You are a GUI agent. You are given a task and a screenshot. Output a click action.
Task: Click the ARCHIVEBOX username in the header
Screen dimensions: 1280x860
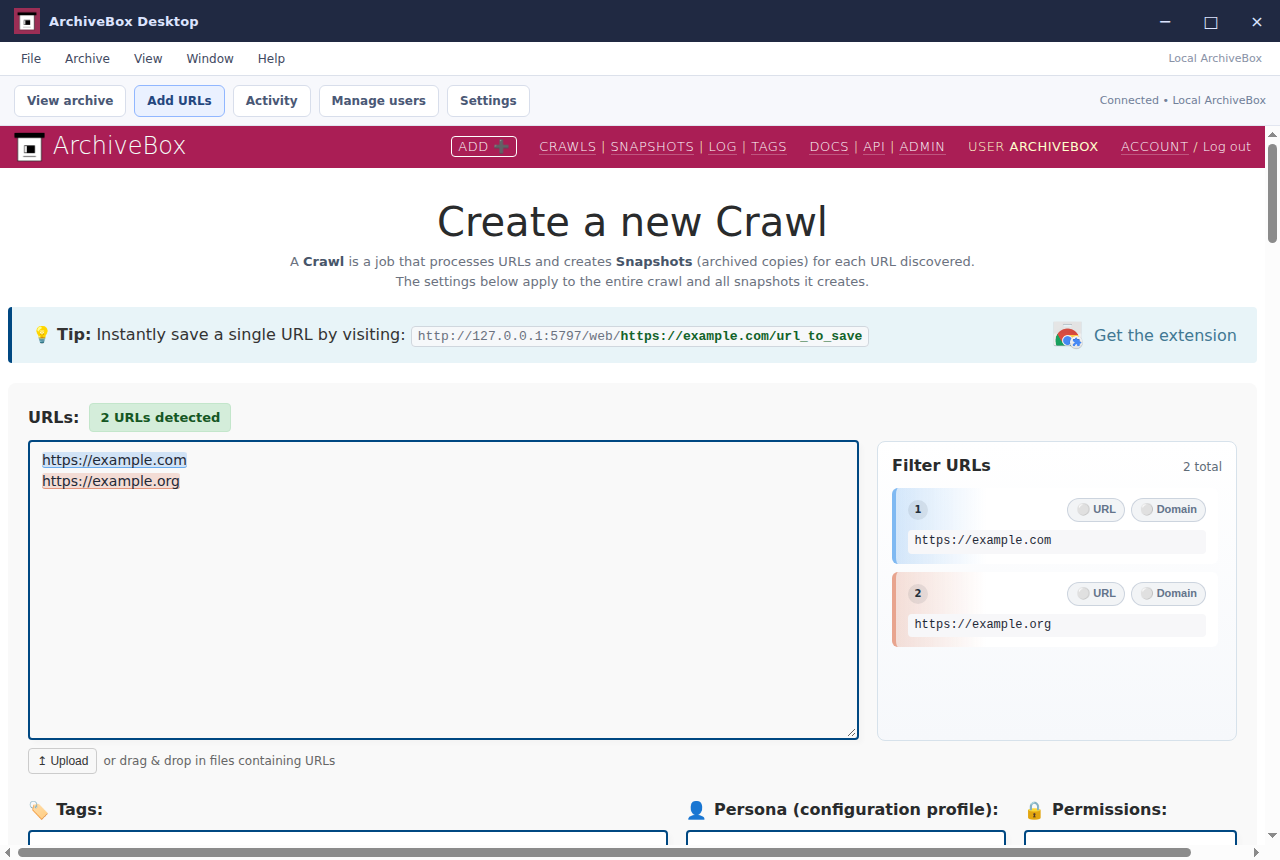pyautogui.click(x=1054, y=147)
